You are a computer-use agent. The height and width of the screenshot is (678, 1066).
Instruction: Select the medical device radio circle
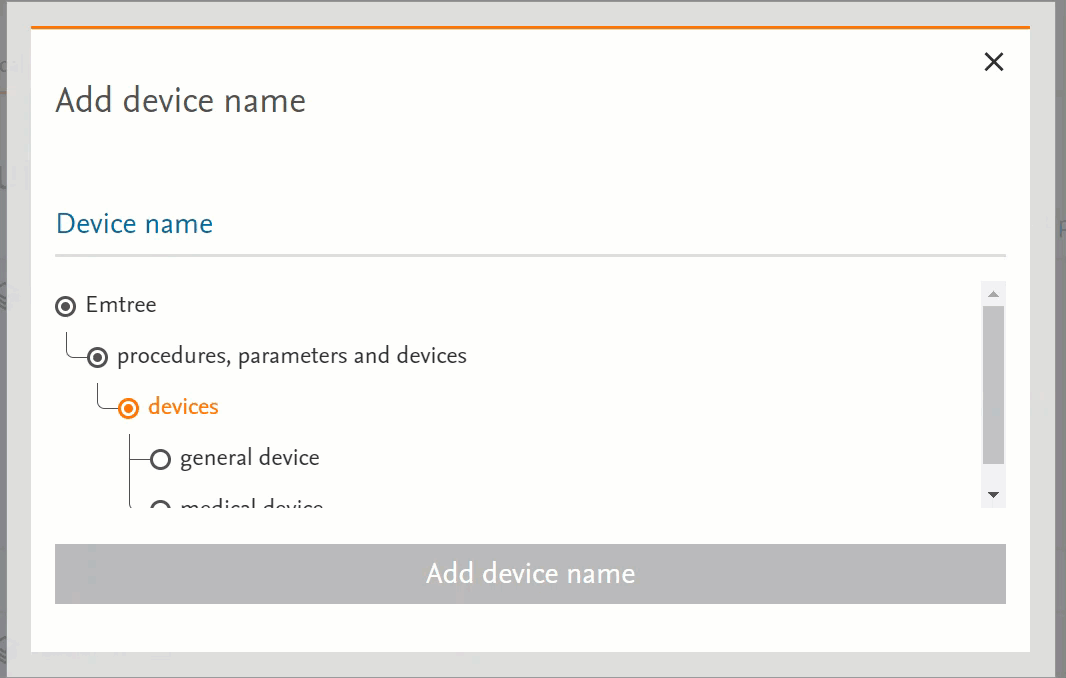point(160,505)
